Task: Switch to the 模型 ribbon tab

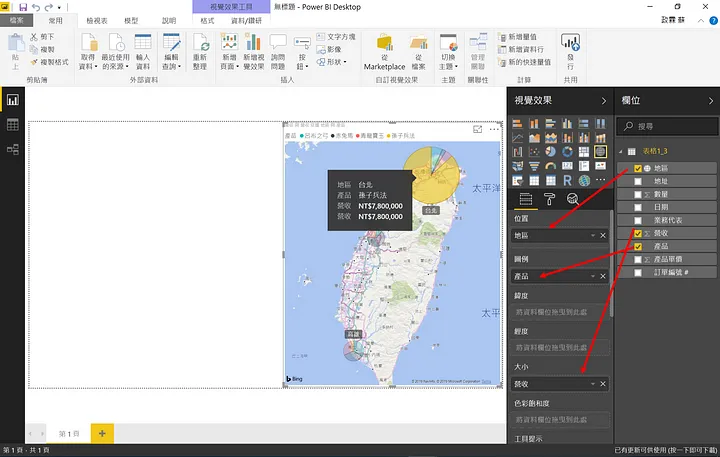Action: (x=131, y=21)
